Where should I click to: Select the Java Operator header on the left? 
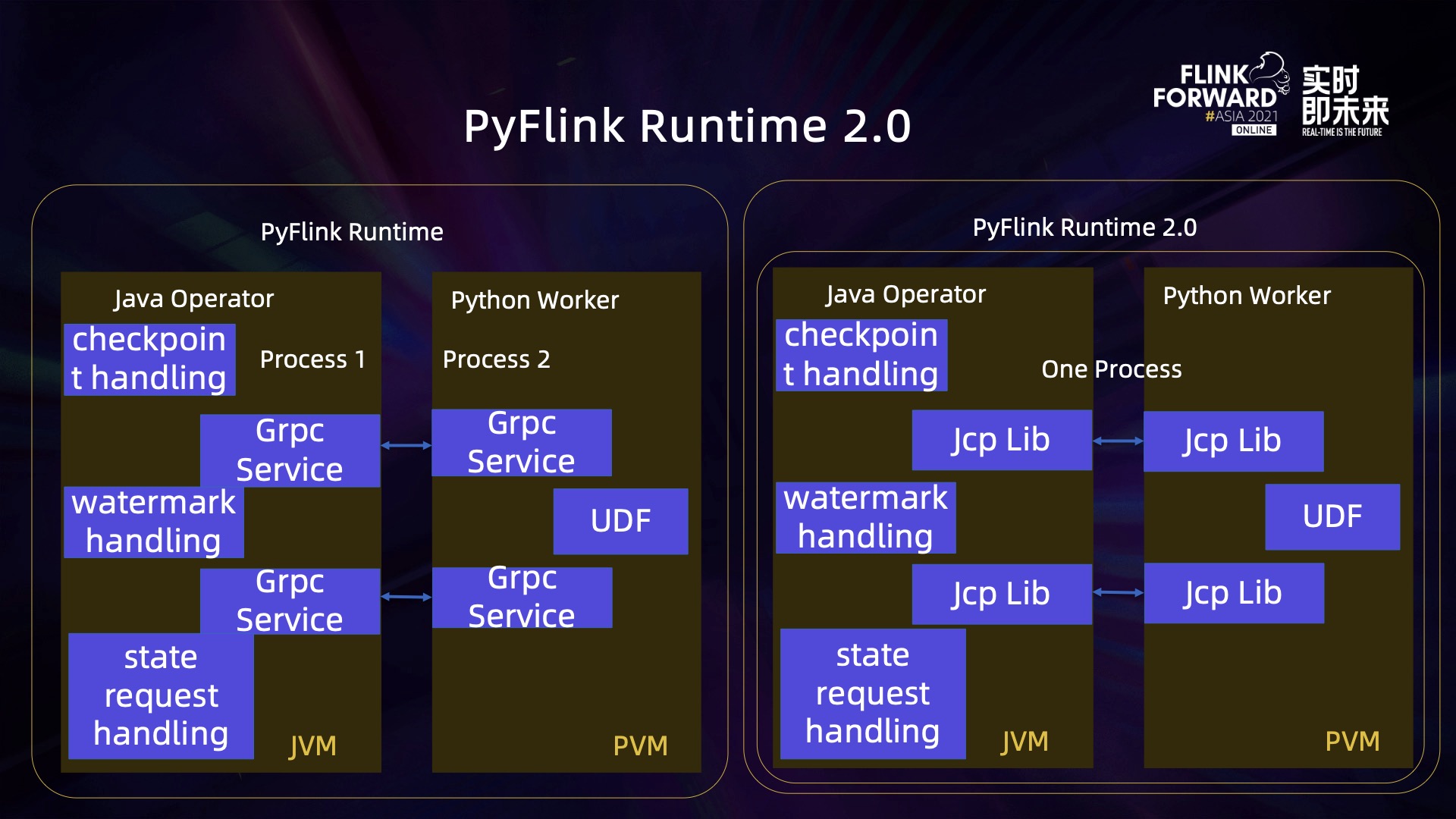click(x=194, y=298)
